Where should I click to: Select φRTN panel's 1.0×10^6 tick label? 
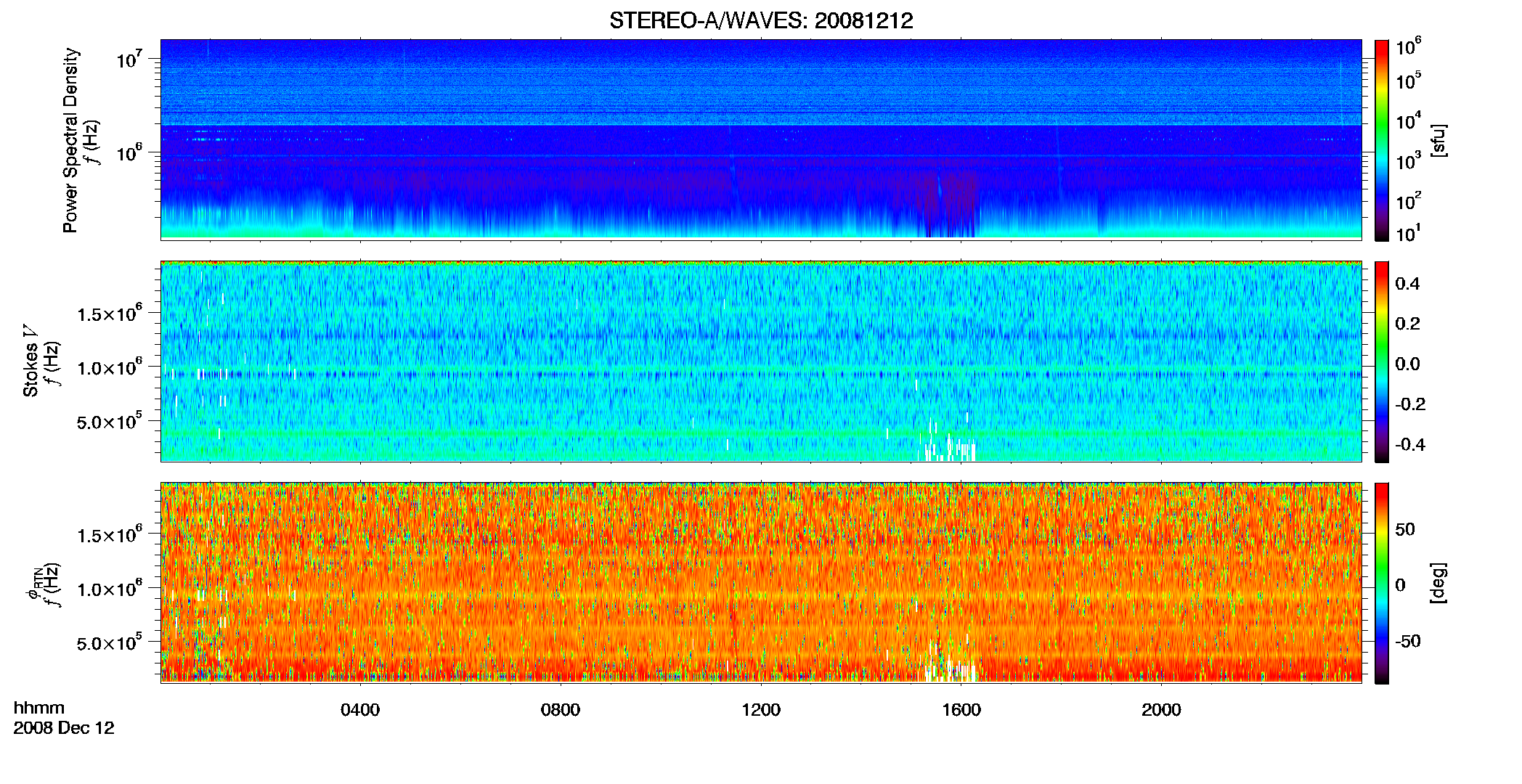point(110,589)
